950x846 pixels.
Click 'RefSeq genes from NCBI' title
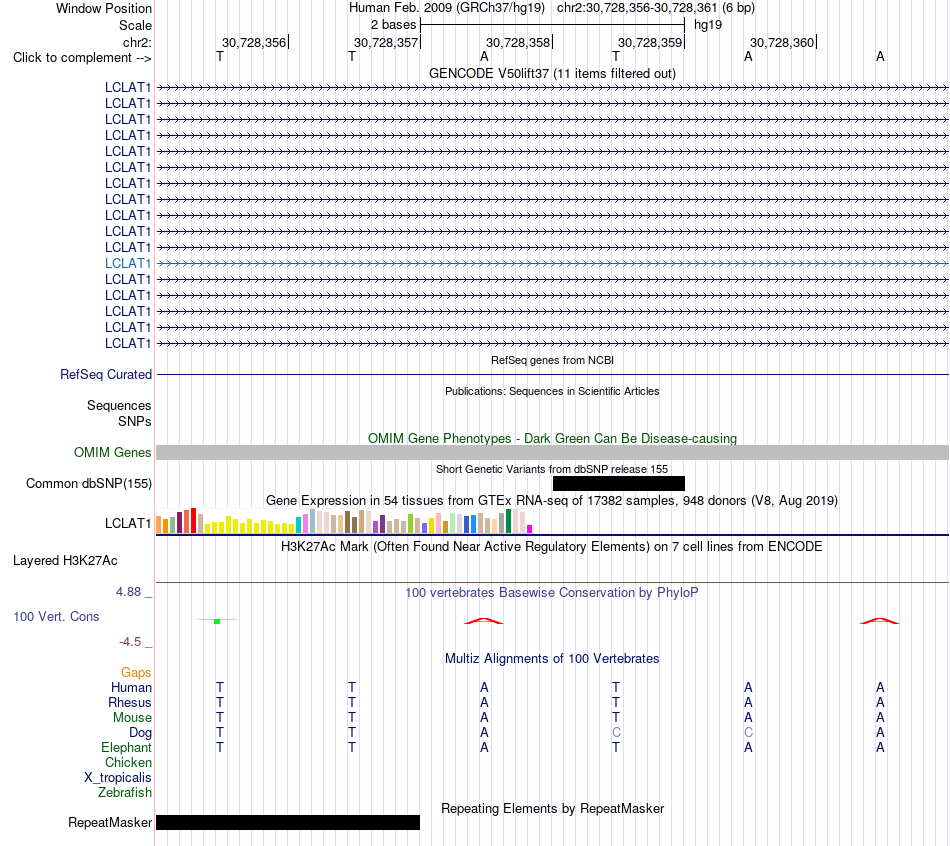tap(553, 360)
